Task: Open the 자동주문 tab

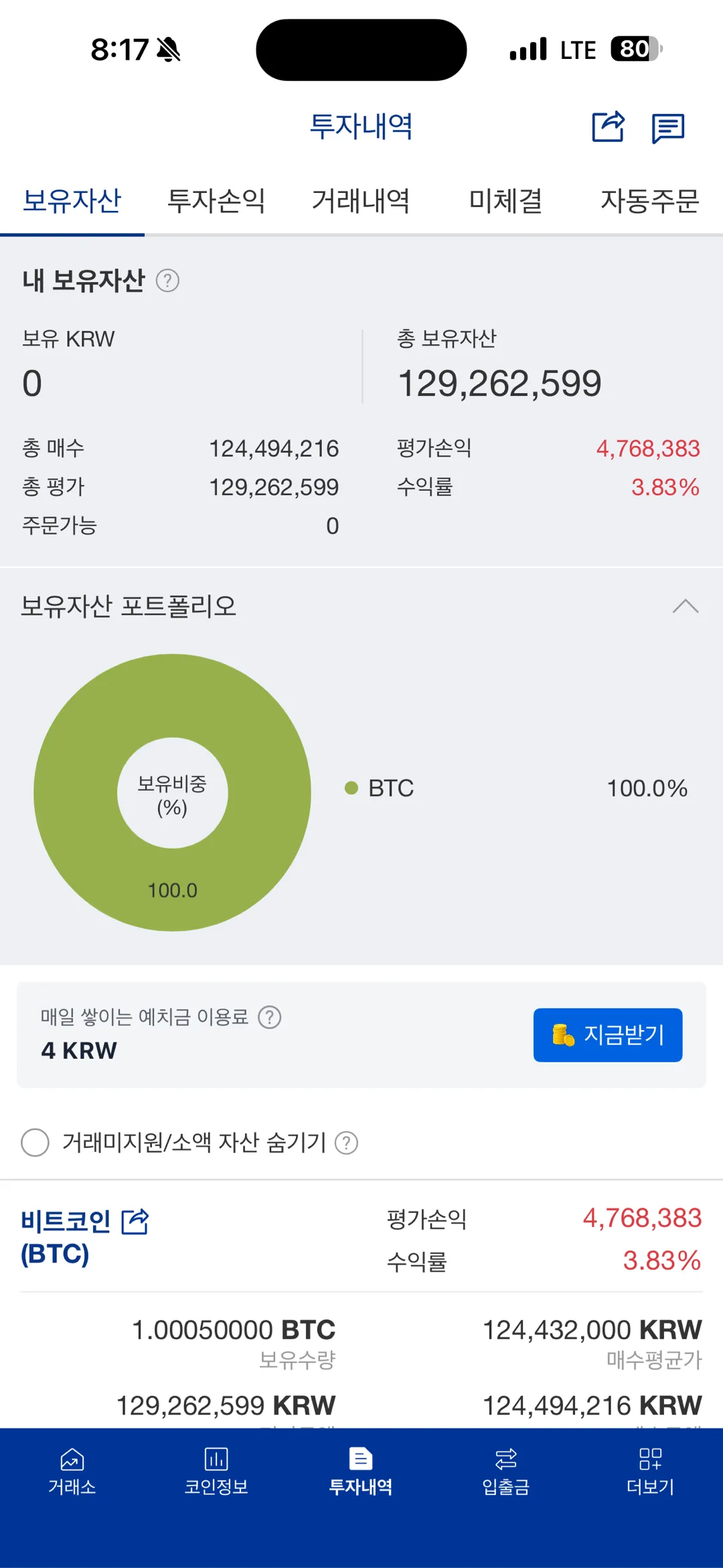Action: coord(649,200)
